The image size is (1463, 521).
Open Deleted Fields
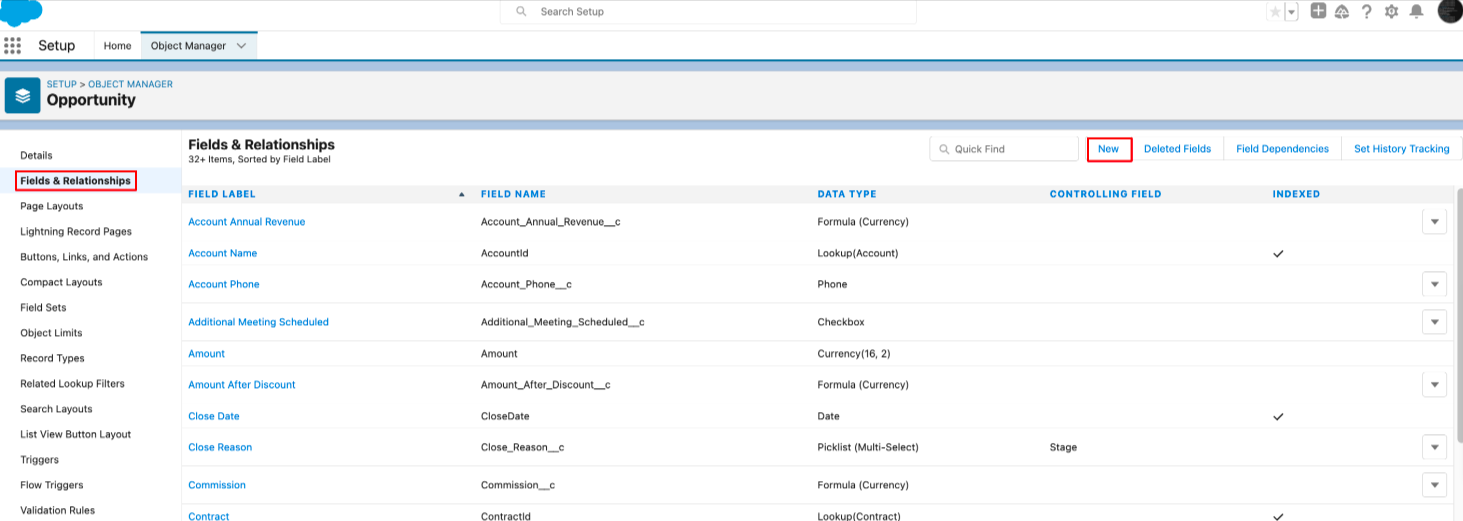pyautogui.click(x=1177, y=149)
